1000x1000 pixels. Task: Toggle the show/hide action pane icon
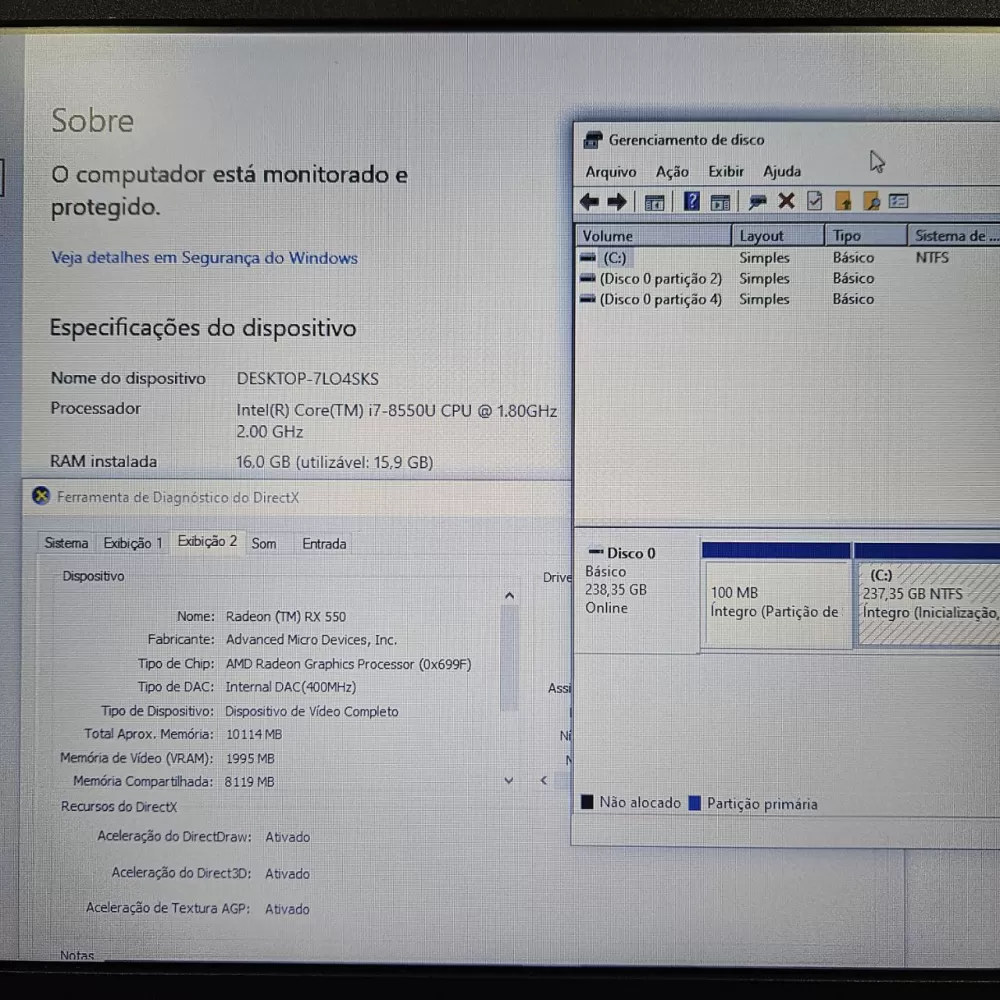coord(720,203)
